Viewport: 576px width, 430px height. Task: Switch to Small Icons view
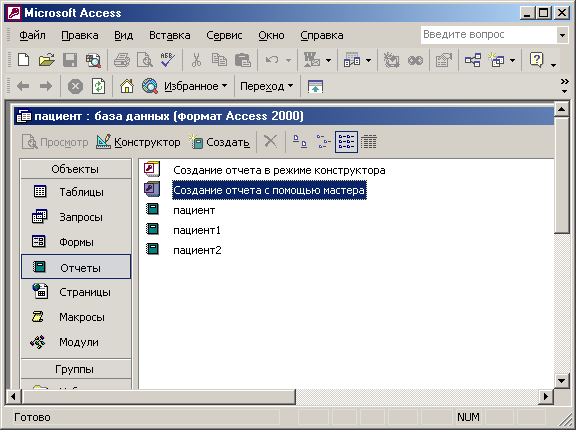323,141
